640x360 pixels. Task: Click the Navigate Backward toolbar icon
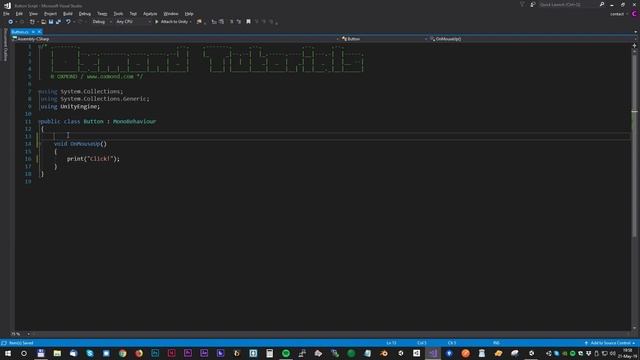click(x=10, y=22)
